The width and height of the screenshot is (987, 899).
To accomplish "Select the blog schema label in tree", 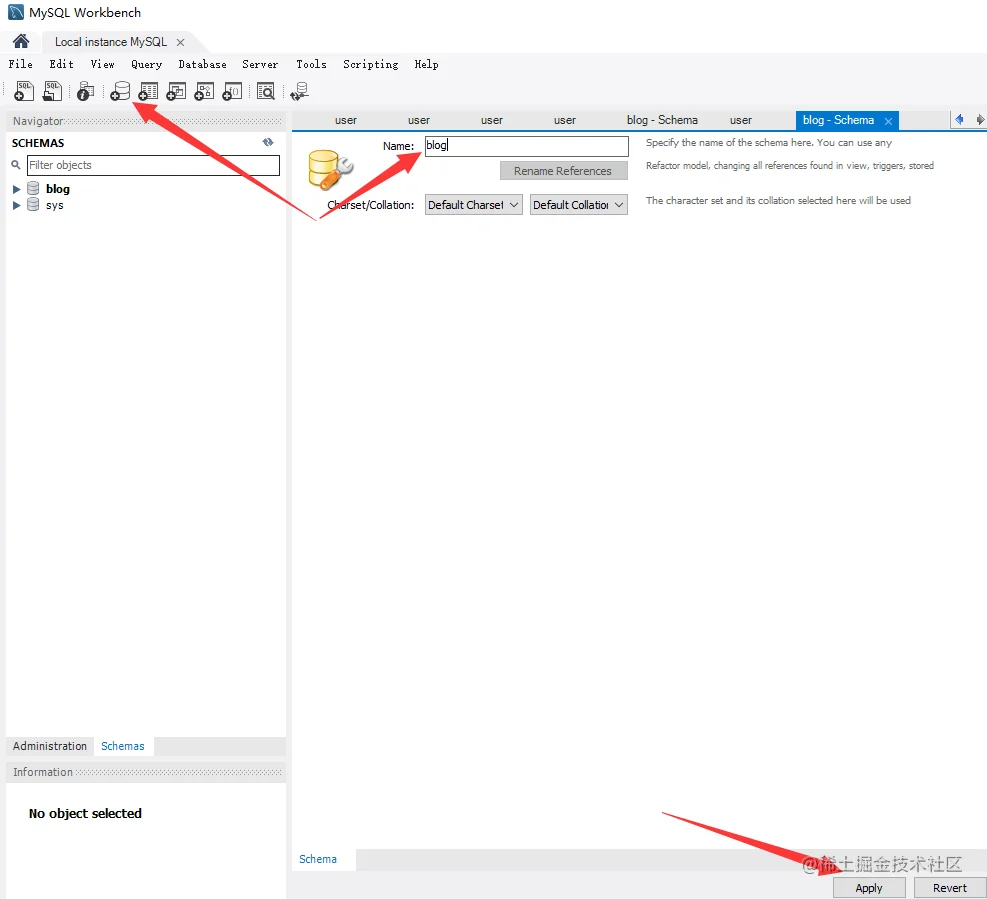I will 57,189.
